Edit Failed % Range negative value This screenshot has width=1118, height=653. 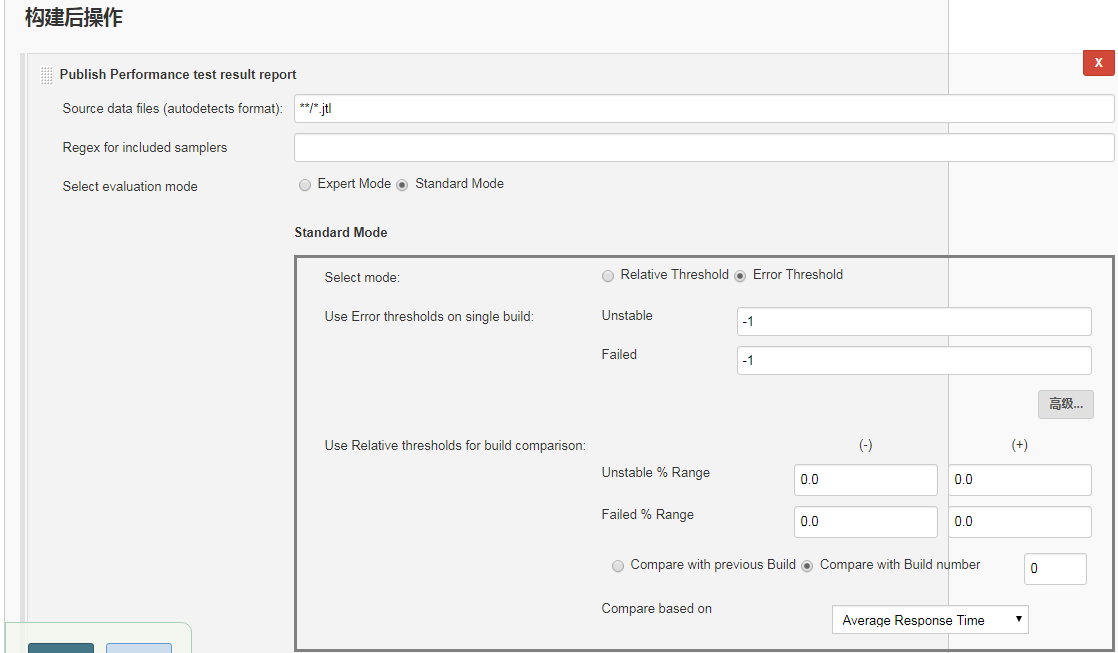tap(866, 522)
